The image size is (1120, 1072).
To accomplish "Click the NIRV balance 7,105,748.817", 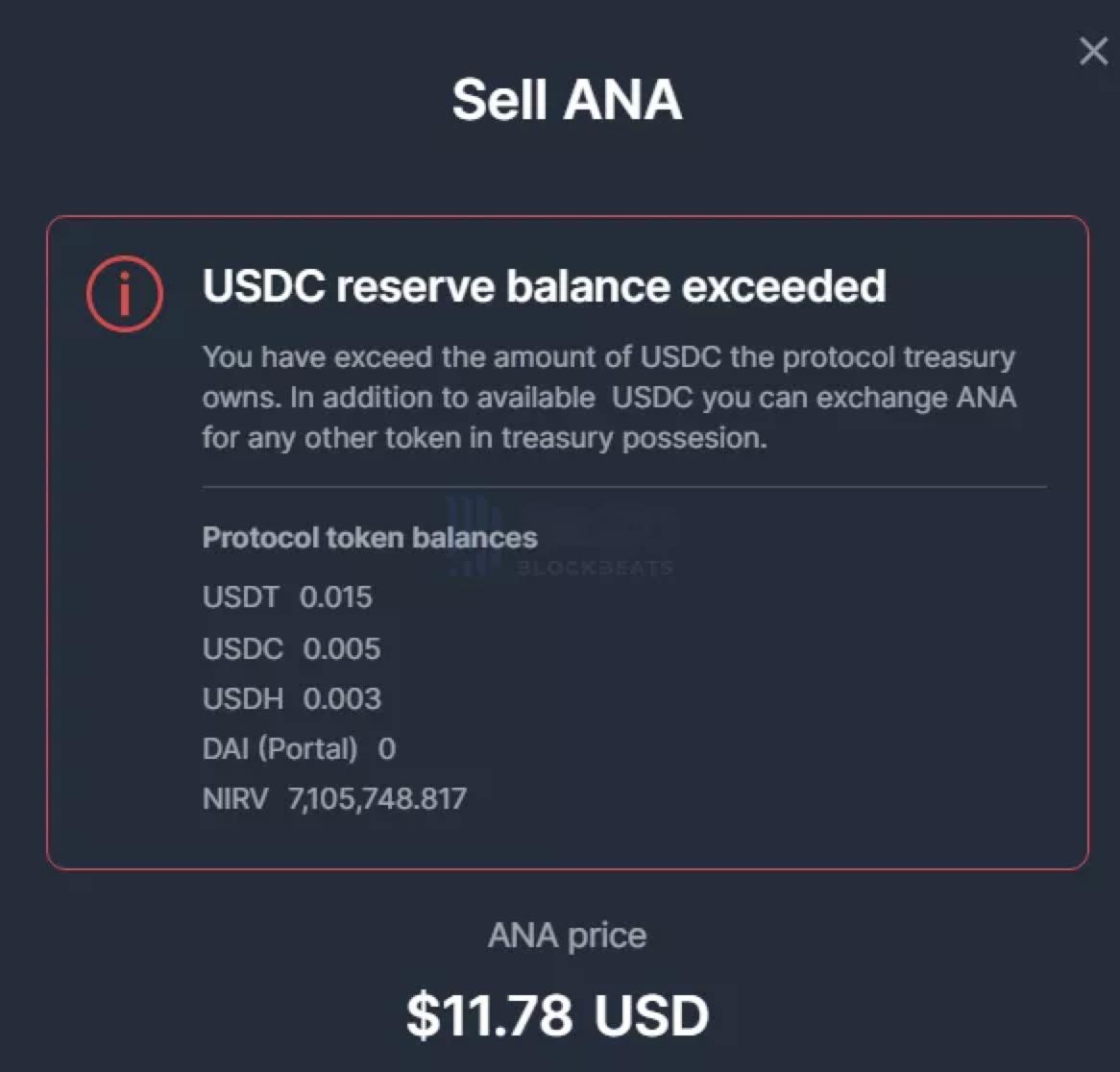I will 377,798.
